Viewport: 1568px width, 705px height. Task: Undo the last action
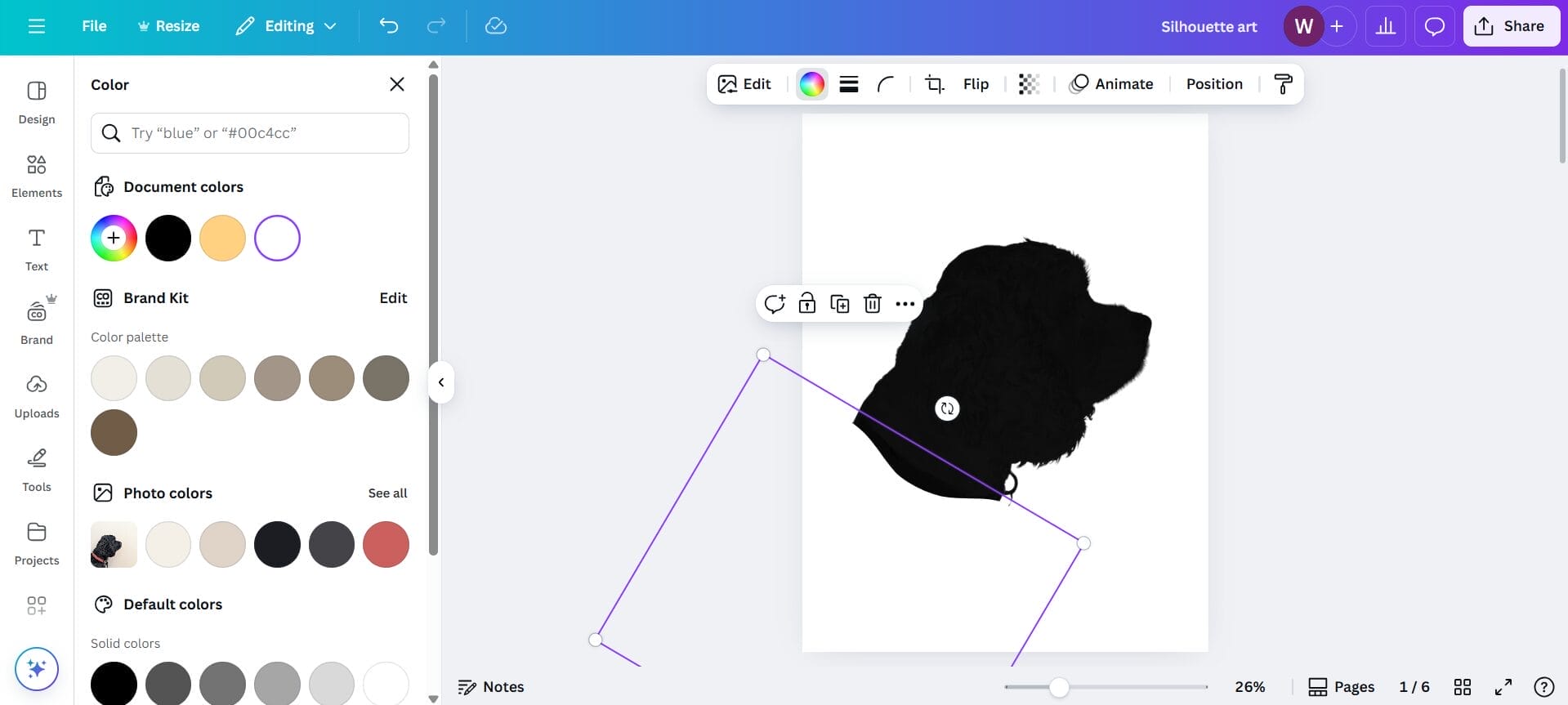[389, 26]
